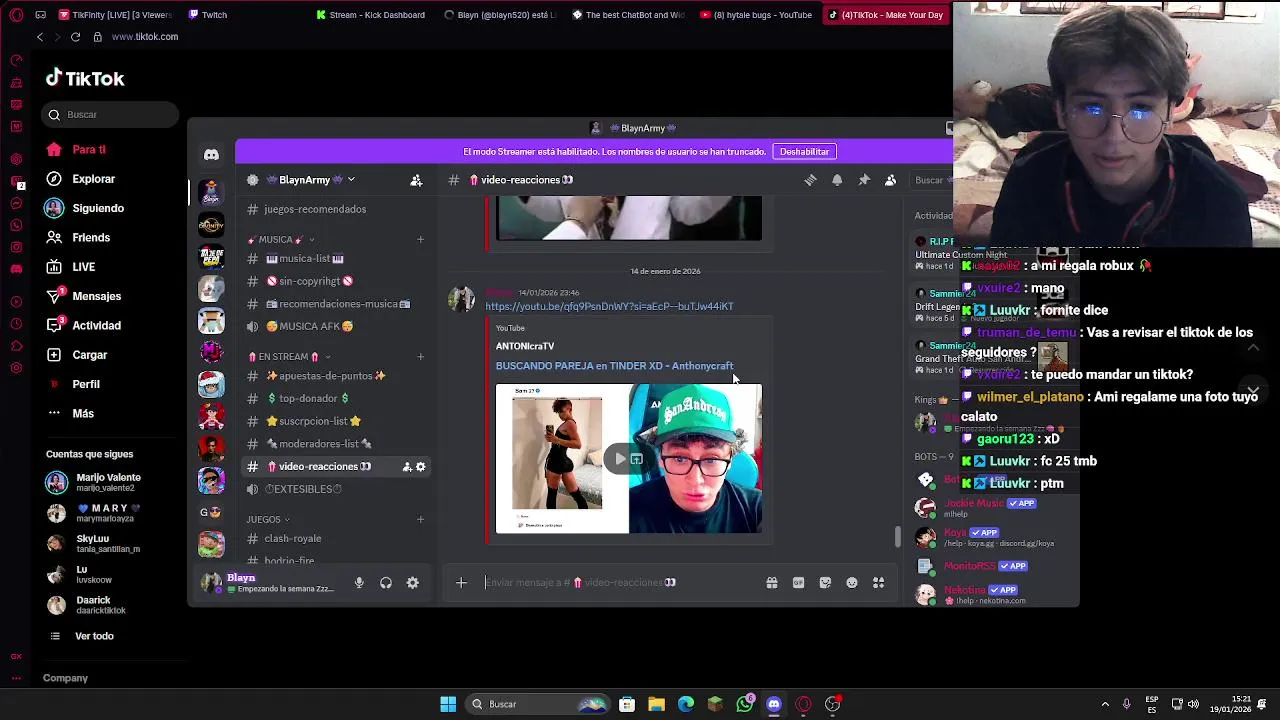Open sticker picker in message box
Viewport: 1280px width, 720px height.
tap(825, 582)
